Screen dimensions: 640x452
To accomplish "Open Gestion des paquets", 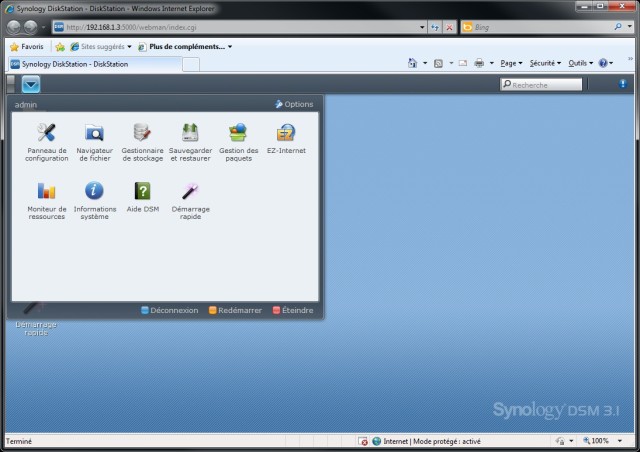I will (x=238, y=133).
